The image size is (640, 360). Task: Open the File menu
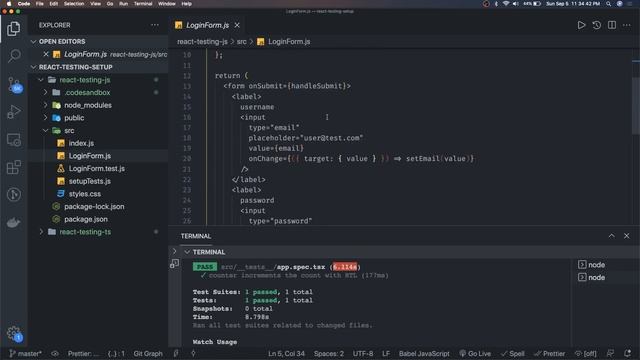tap(40, 4)
